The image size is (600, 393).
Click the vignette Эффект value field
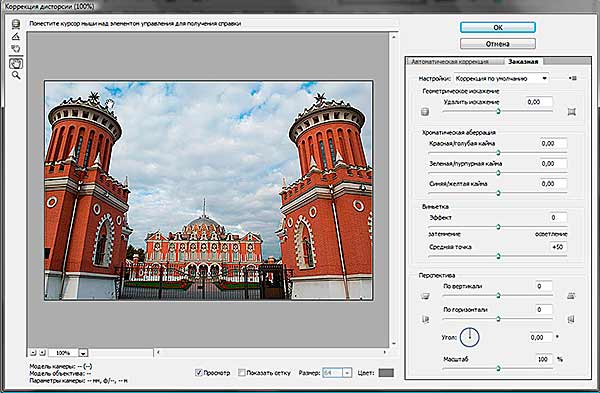point(558,217)
